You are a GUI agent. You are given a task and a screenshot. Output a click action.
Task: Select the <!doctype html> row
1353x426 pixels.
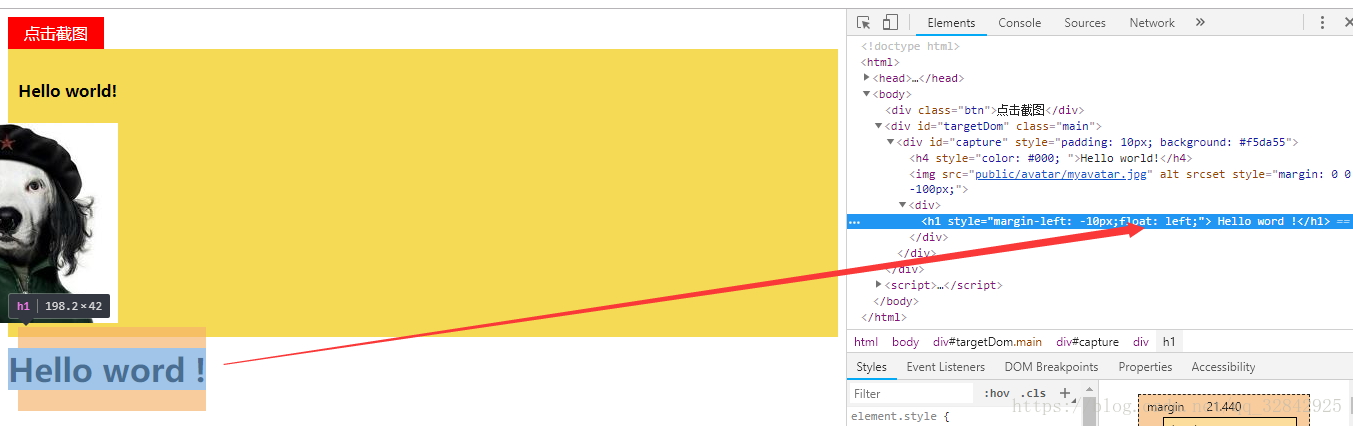point(1100,46)
